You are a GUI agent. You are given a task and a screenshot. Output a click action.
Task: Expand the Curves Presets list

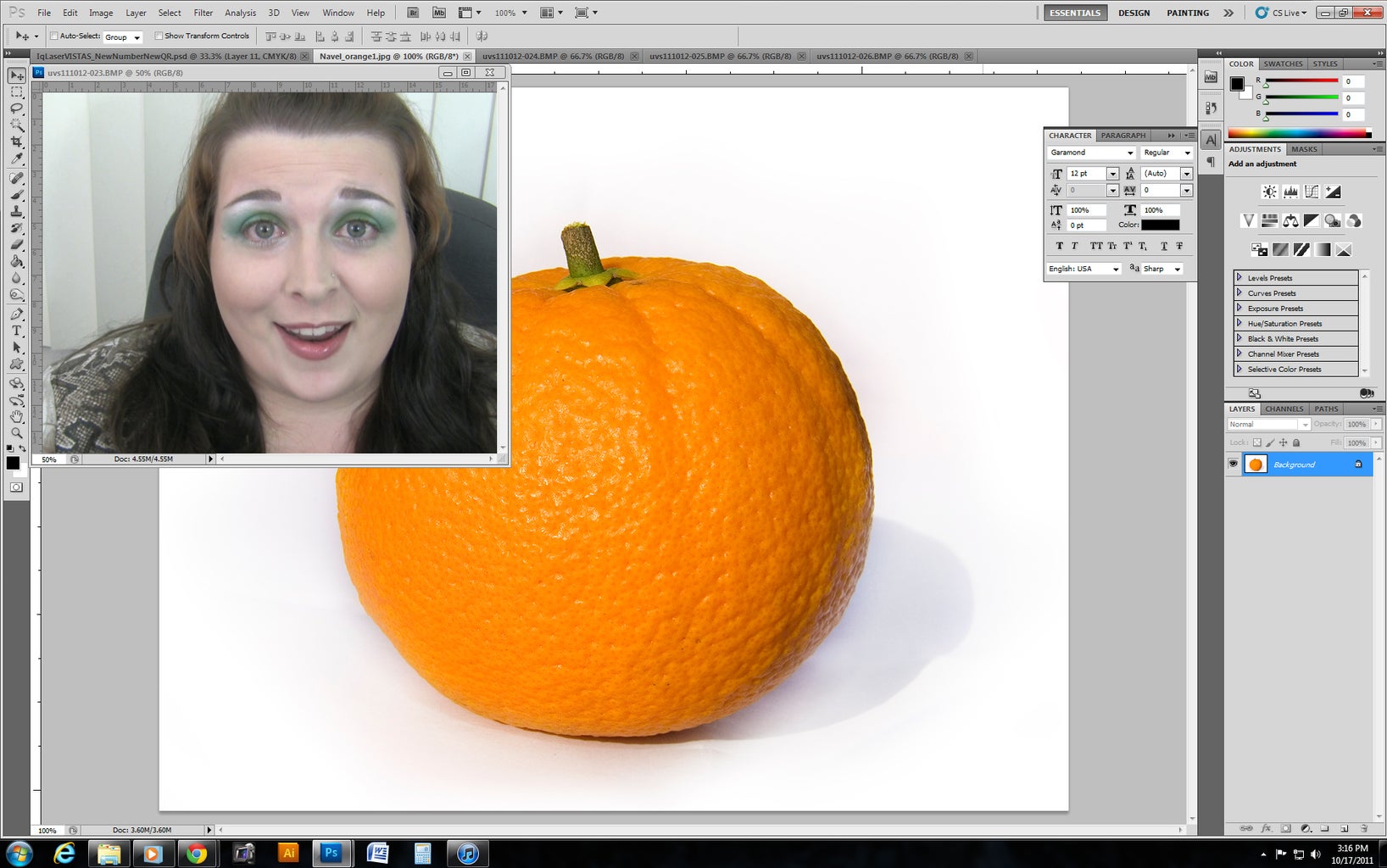1239,293
